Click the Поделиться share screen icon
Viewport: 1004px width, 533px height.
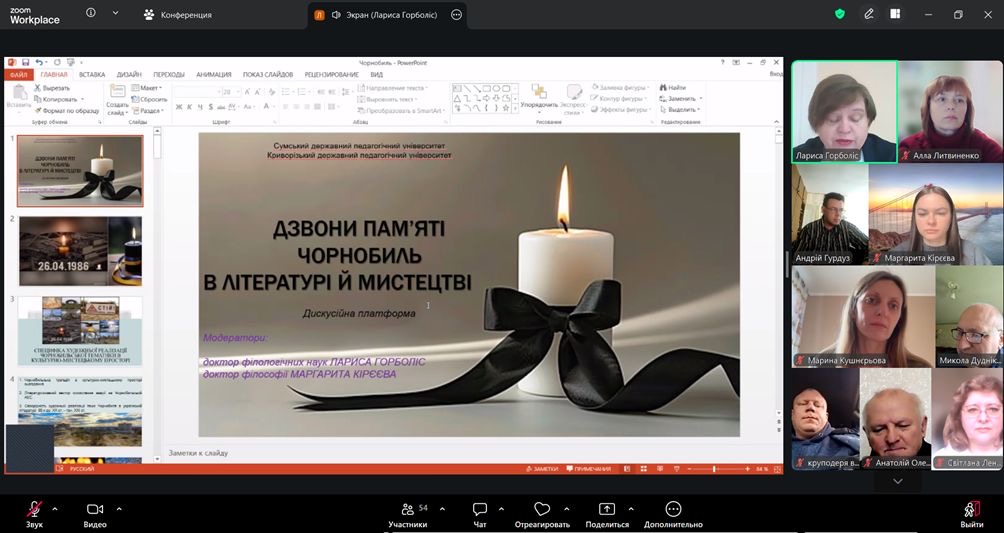[x=606, y=509]
